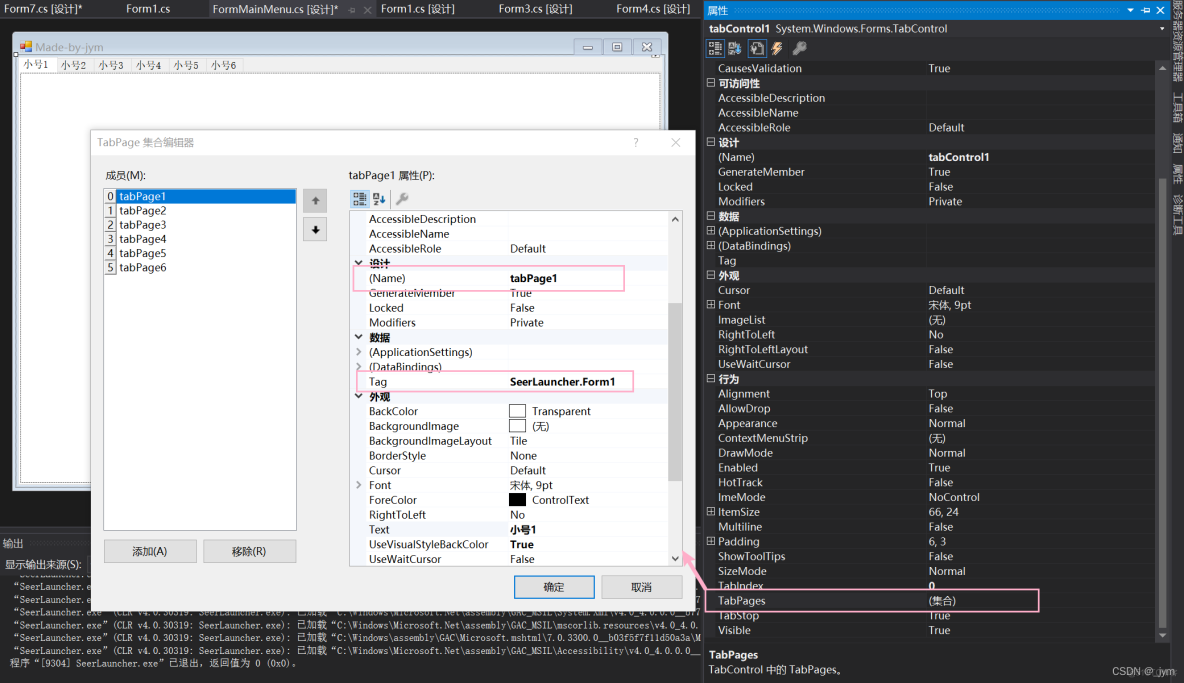Click alphabetical sort icon in collection editor
Screen dimensions: 1184x683
[380, 199]
